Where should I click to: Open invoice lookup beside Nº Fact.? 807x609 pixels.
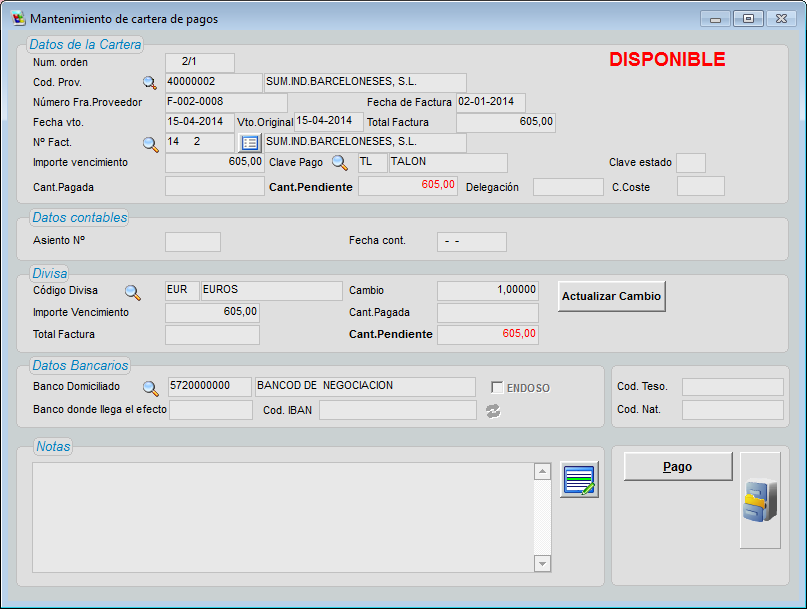[150, 144]
